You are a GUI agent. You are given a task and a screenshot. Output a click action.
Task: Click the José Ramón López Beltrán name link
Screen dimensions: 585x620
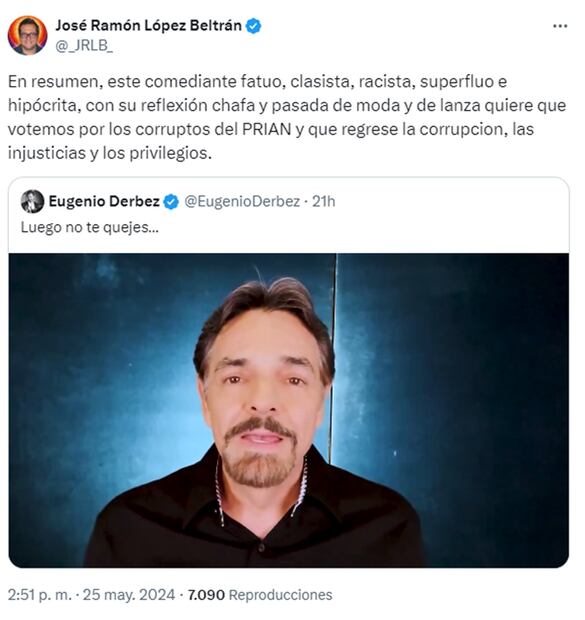[x=148, y=26]
